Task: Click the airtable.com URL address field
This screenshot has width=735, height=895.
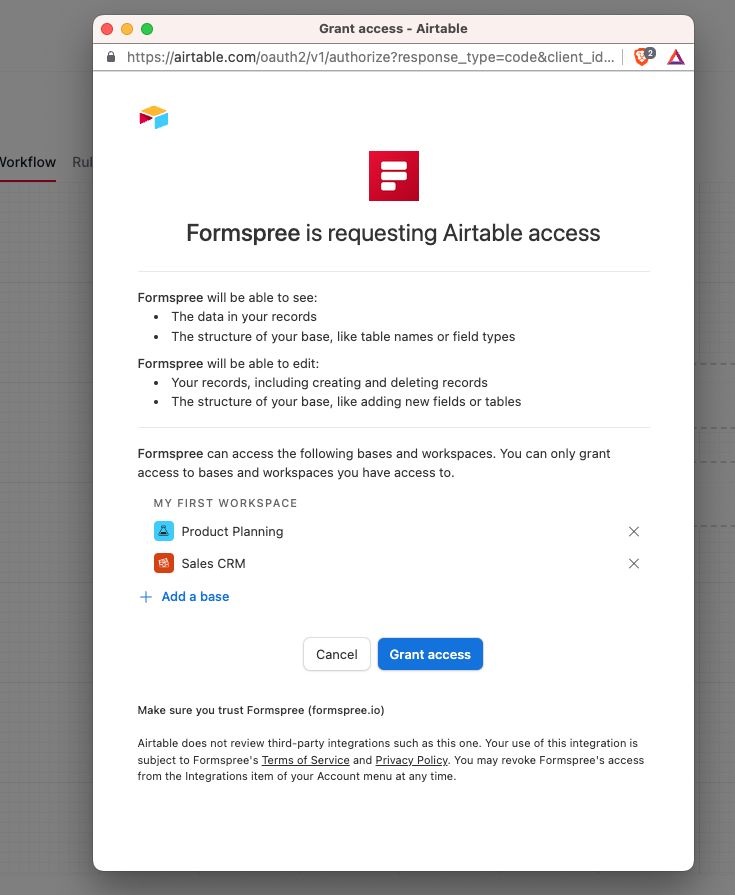Action: coord(370,57)
